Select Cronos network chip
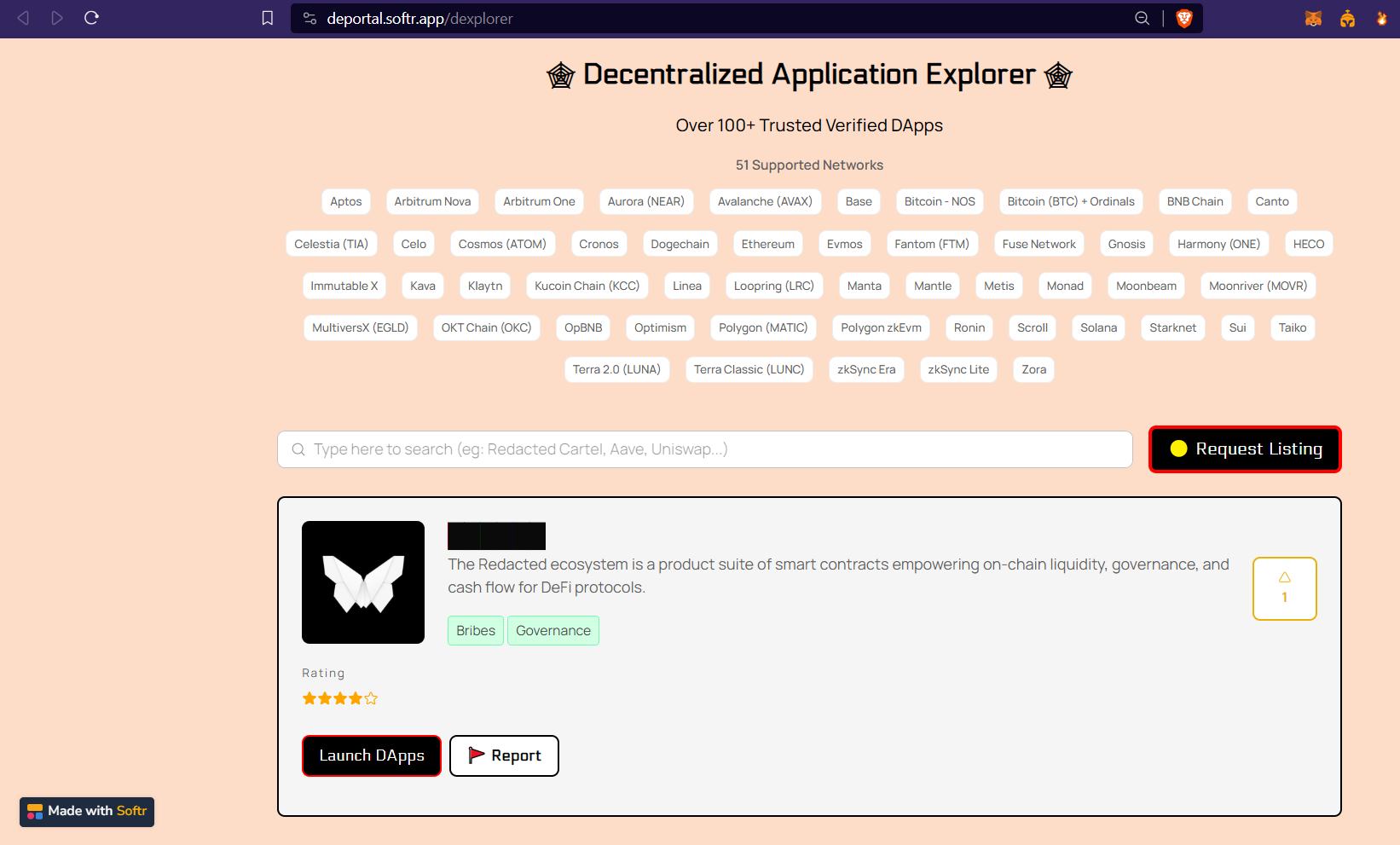 599,244
